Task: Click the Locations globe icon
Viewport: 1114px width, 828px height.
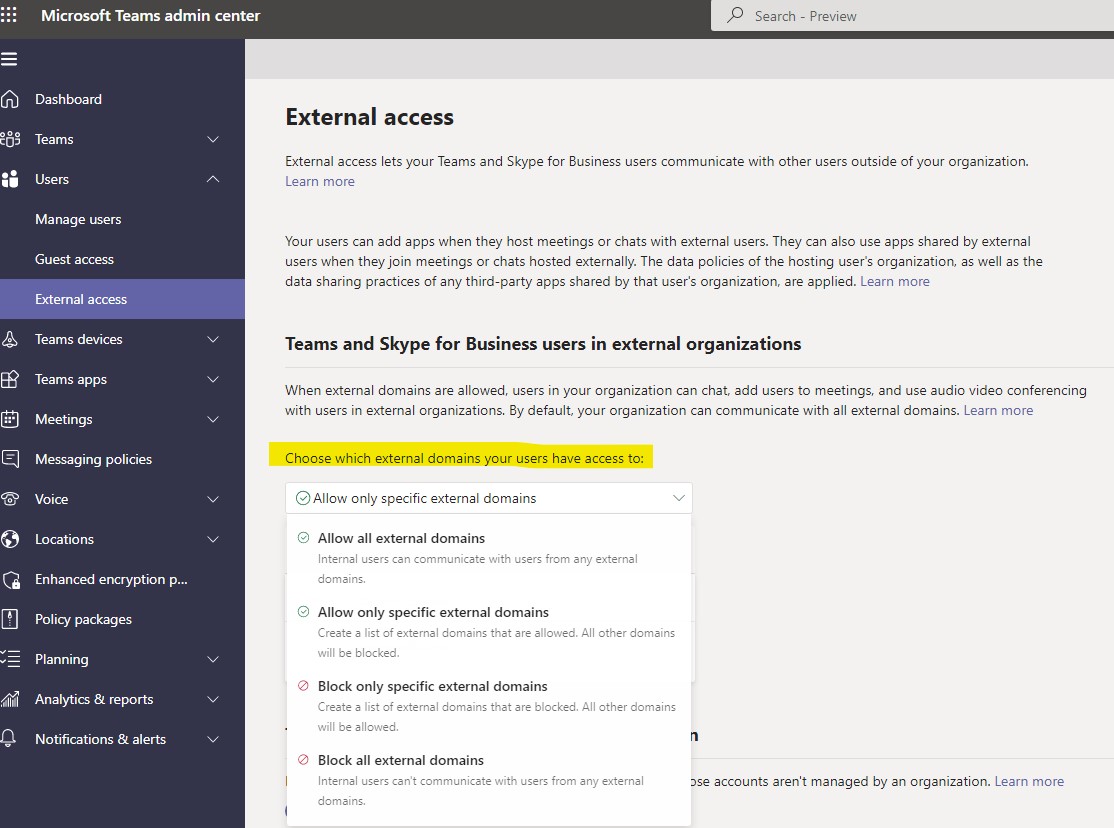Action: [10, 539]
